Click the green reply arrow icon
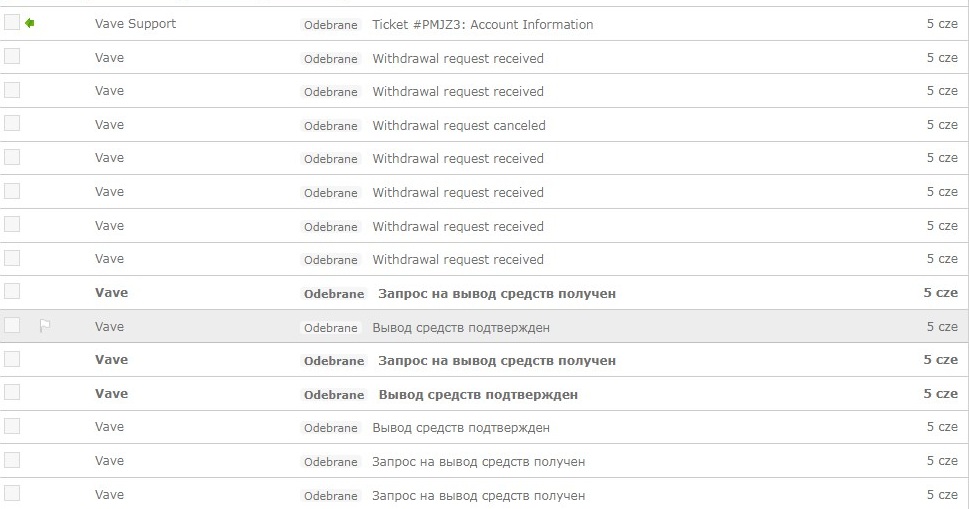The image size is (969, 509). (x=29, y=23)
